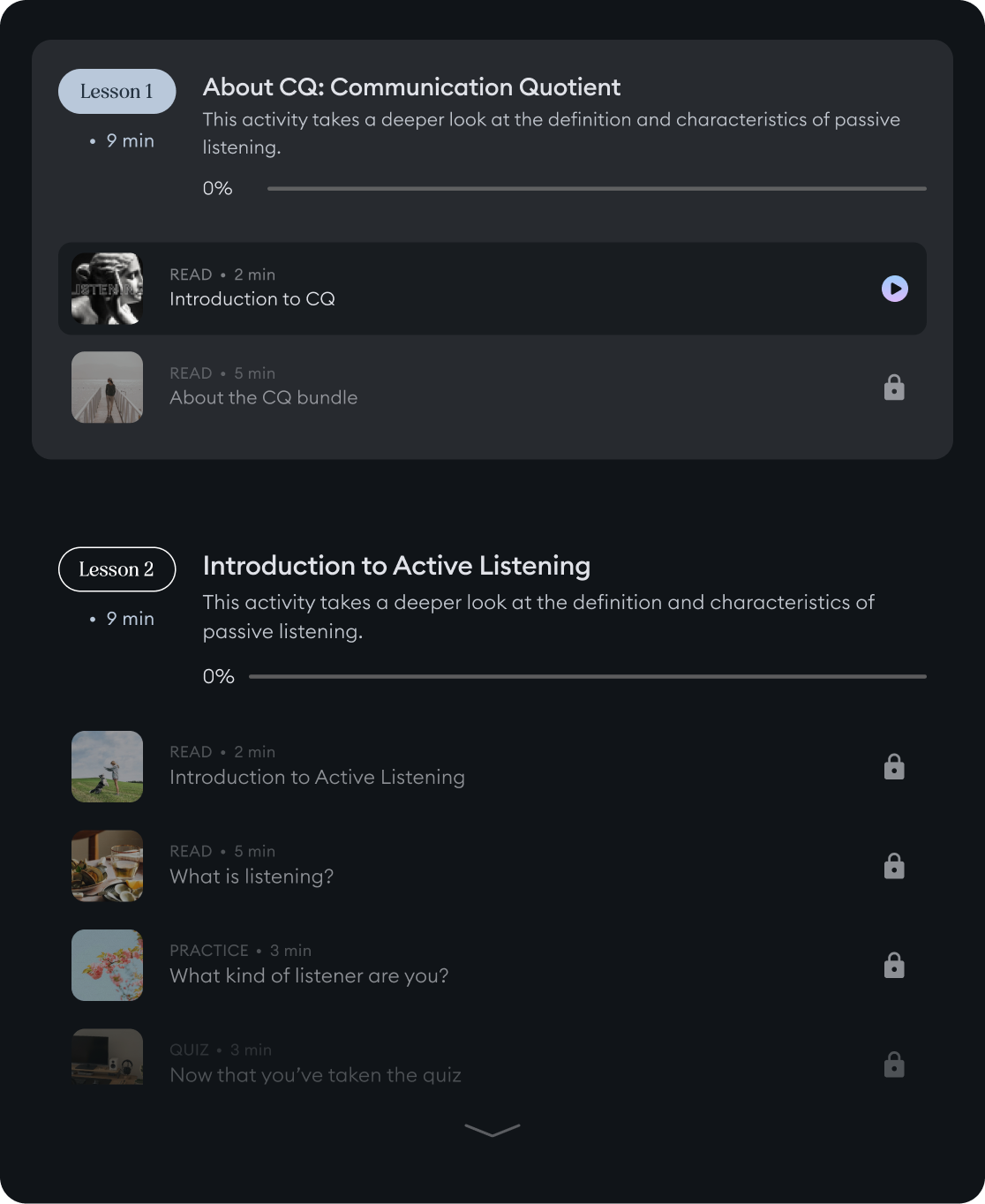Click lock icon on the quiz item
The width and height of the screenshot is (985, 1204).
(x=894, y=1065)
